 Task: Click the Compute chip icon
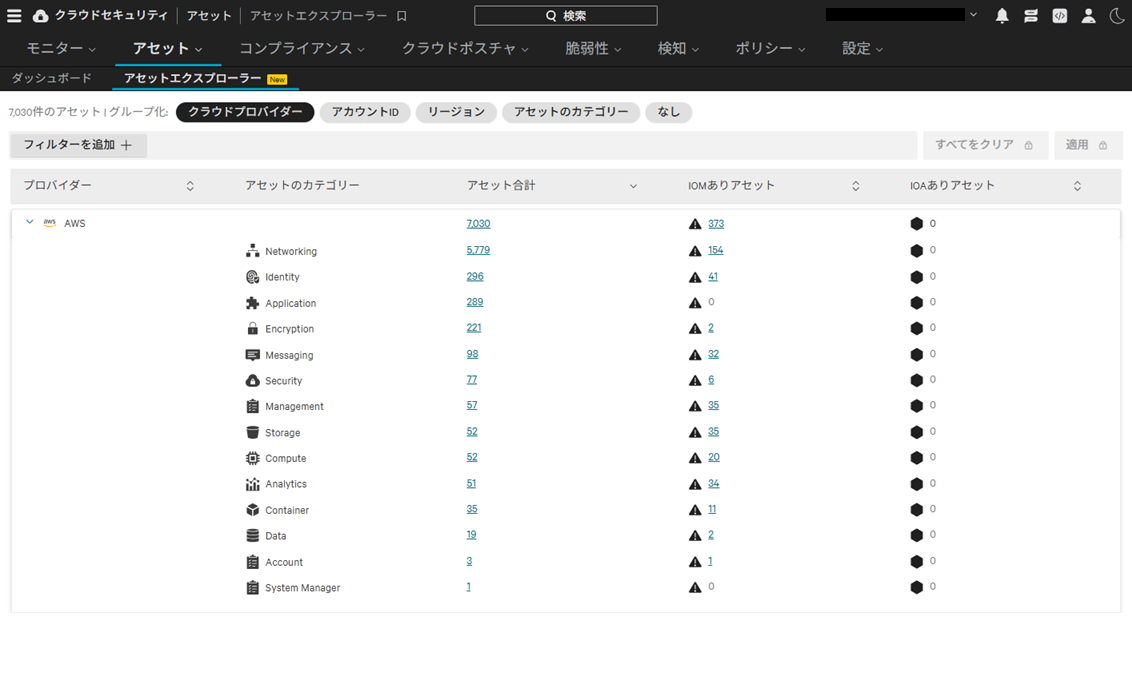(x=253, y=458)
